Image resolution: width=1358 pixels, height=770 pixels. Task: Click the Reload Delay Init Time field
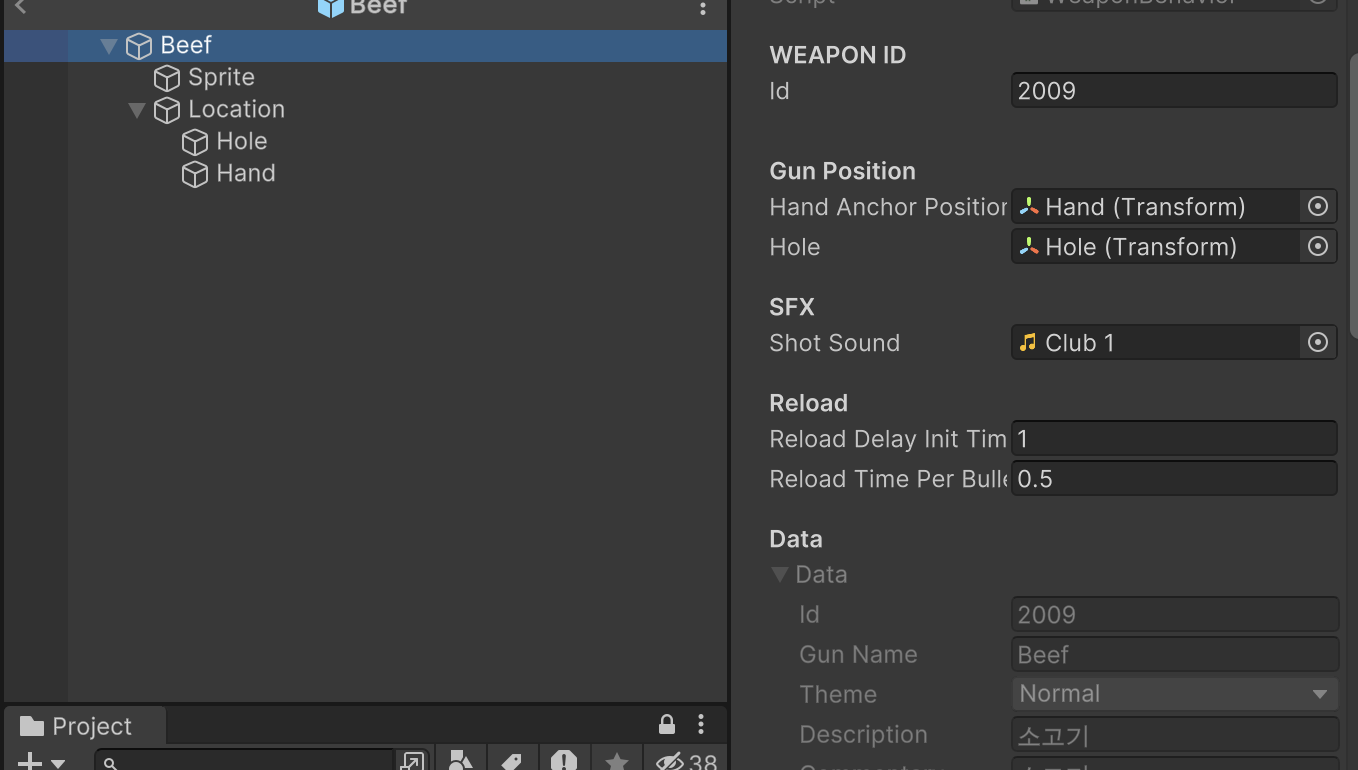click(x=1174, y=438)
